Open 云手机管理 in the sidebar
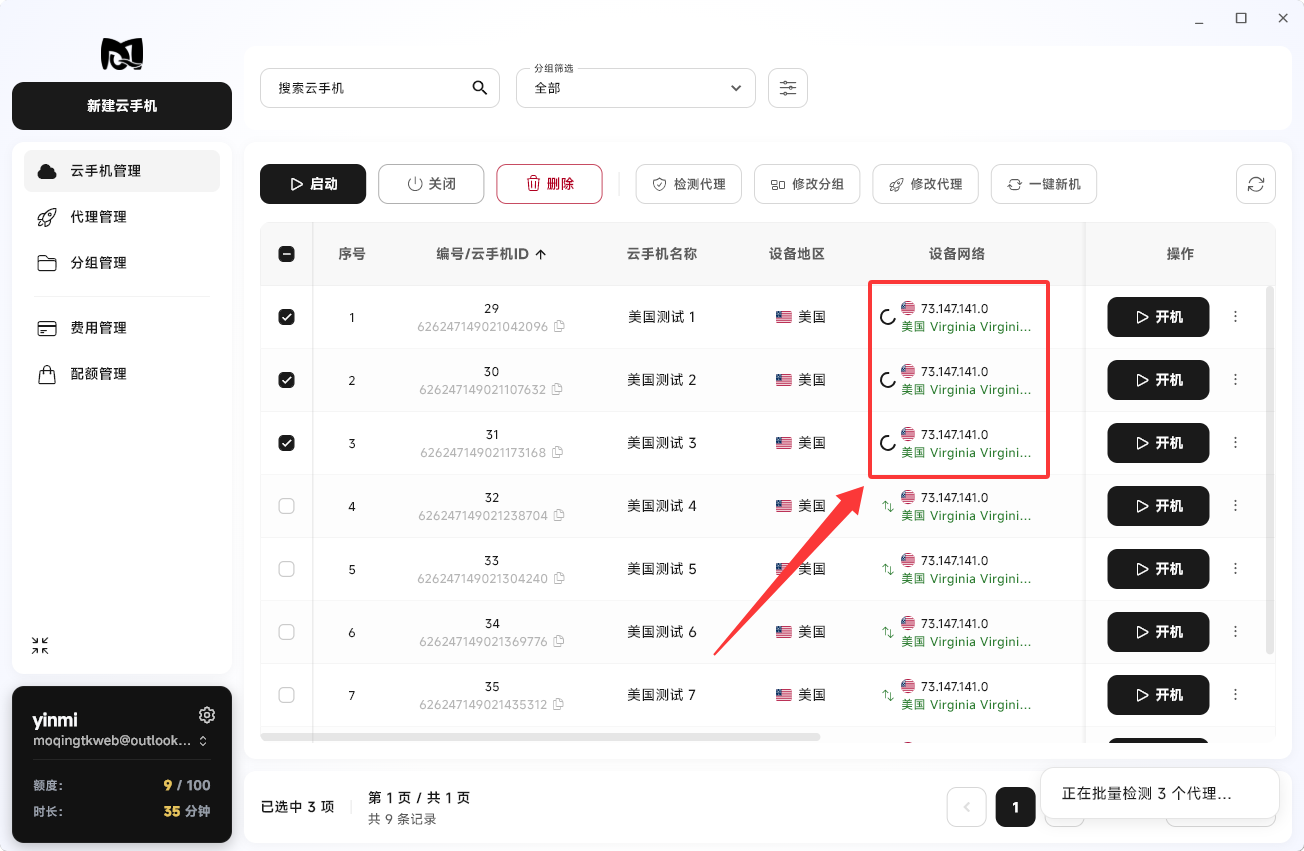This screenshot has height=851, width=1304. [x=122, y=171]
